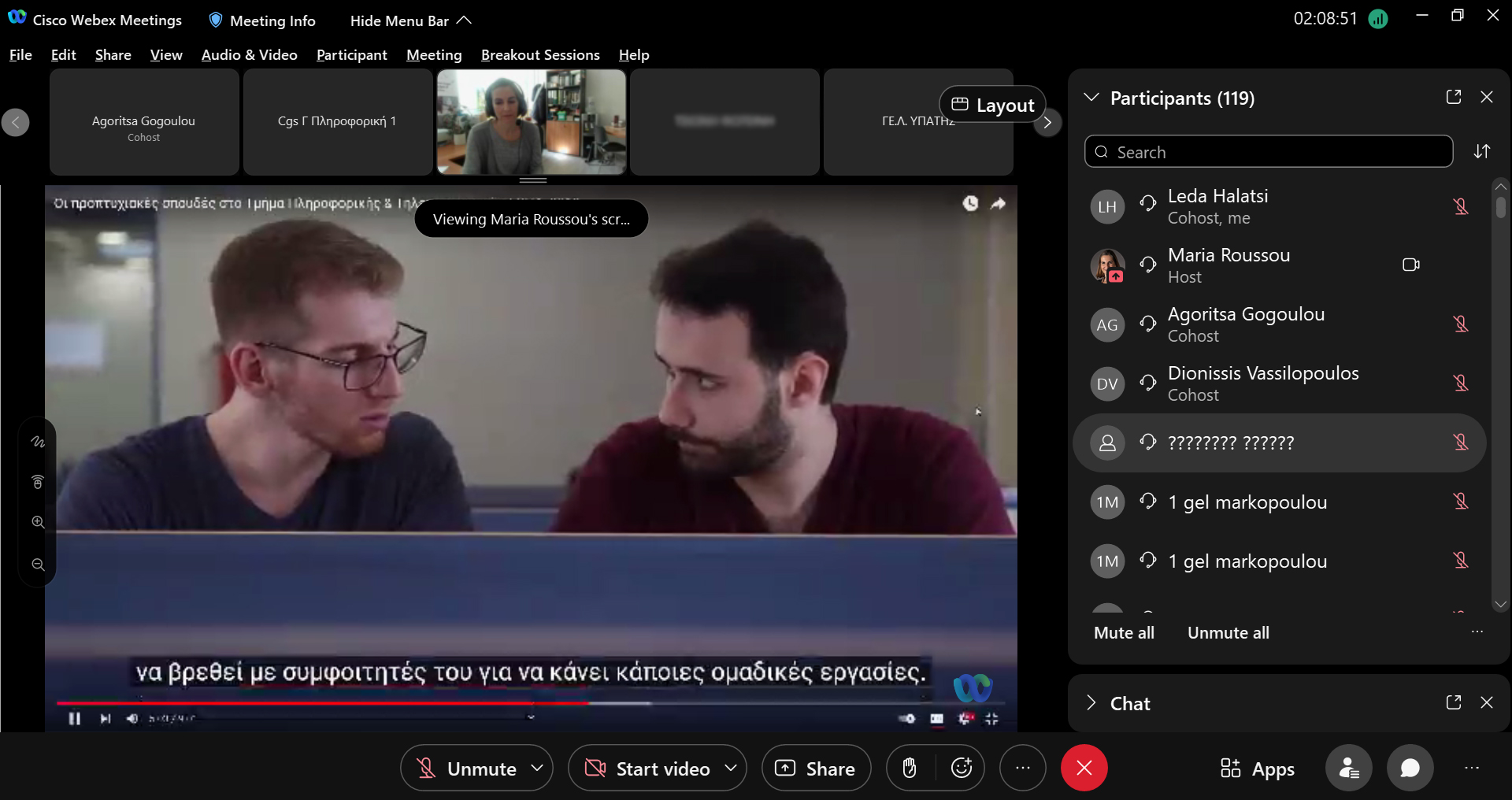This screenshot has height=800, width=1512.
Task: Open the Layout options
Action: pyautogui.click(x=992, y=105)
